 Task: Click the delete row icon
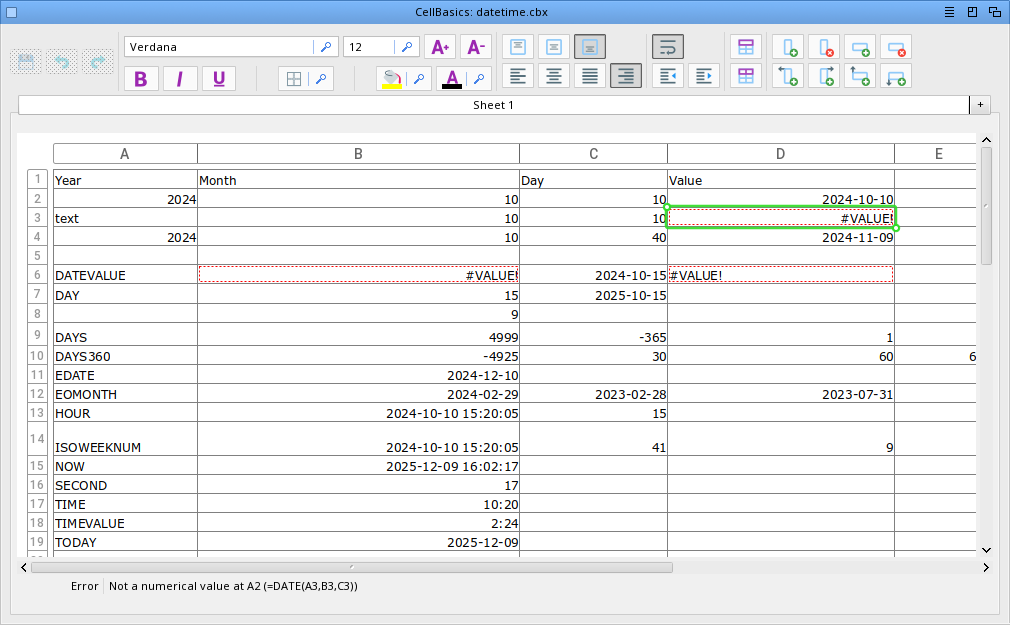(x=896, y=47)
